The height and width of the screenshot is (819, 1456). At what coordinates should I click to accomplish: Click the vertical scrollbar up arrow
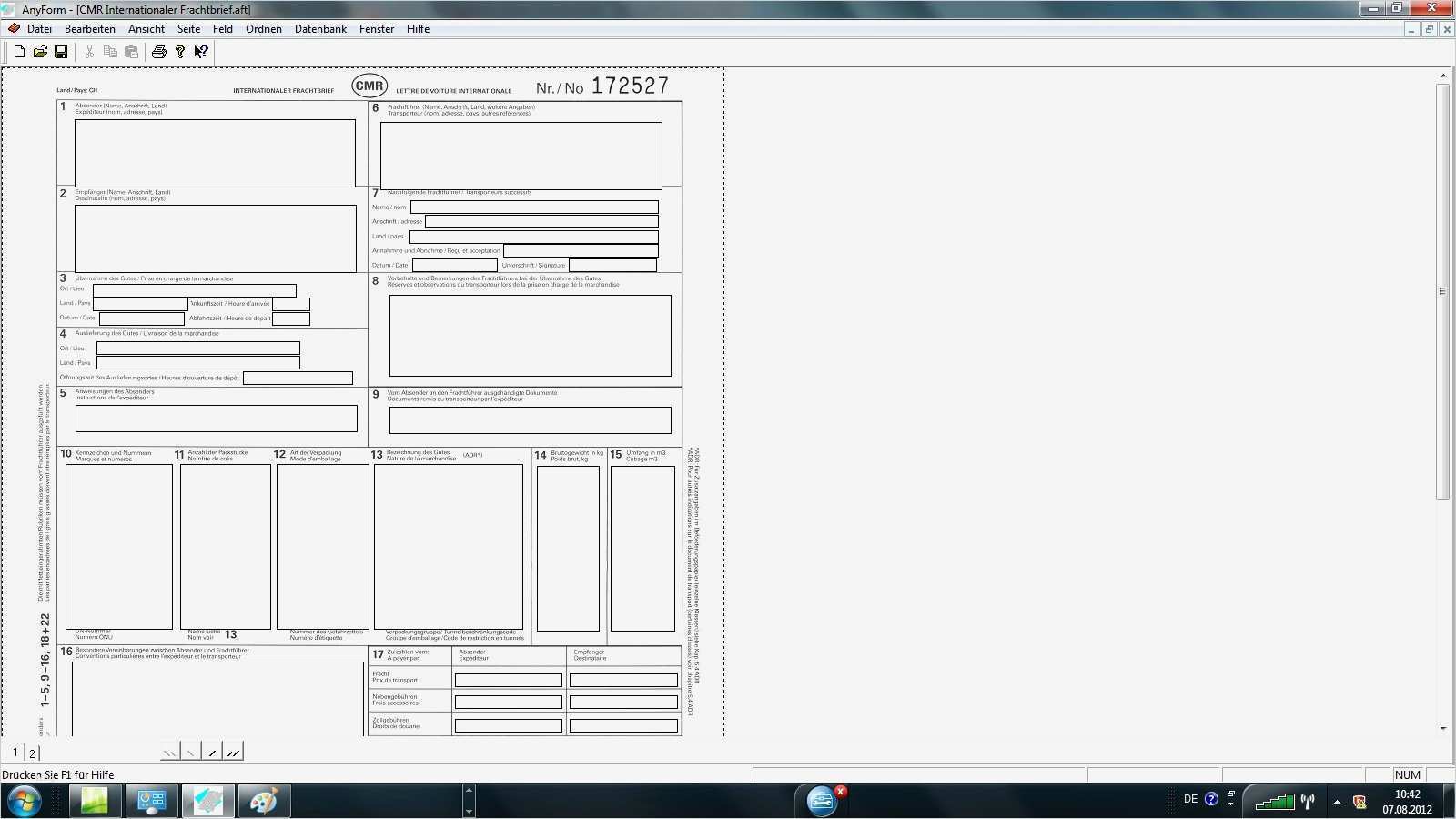click(1443, 76)
